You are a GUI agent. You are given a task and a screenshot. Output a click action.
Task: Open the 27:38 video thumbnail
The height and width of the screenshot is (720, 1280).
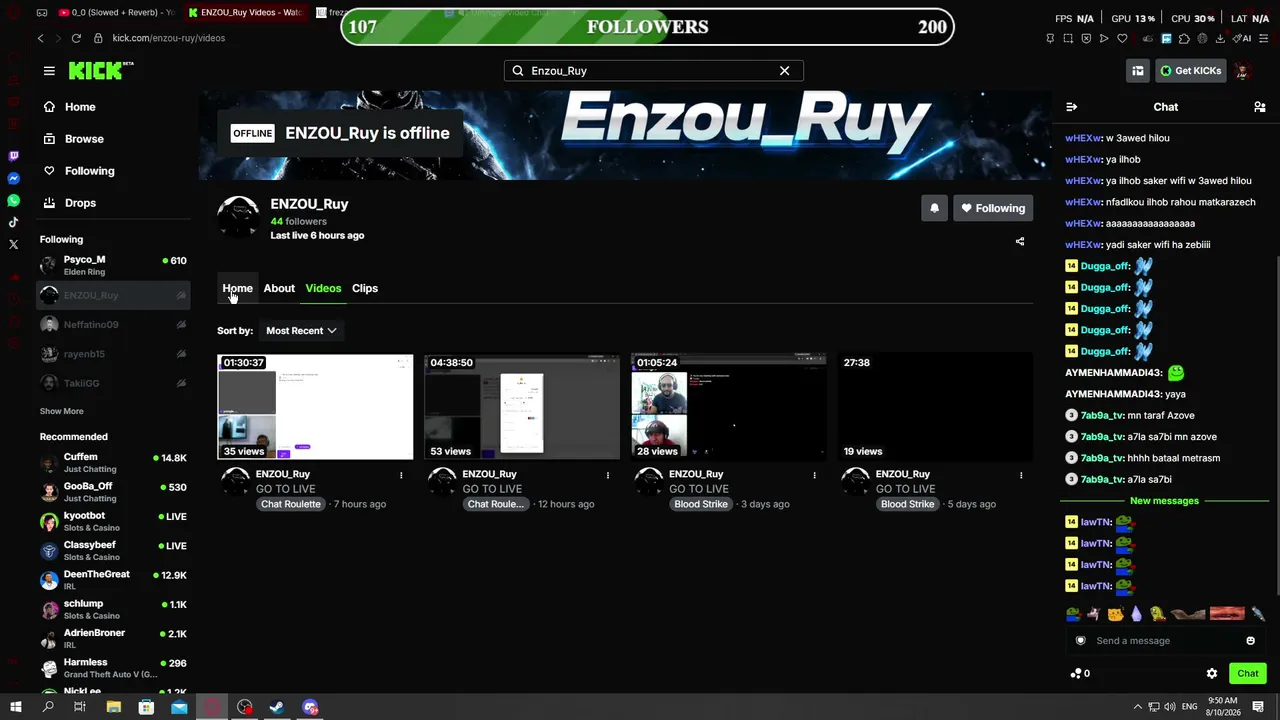pyautogui.click(x=936, y=406)
